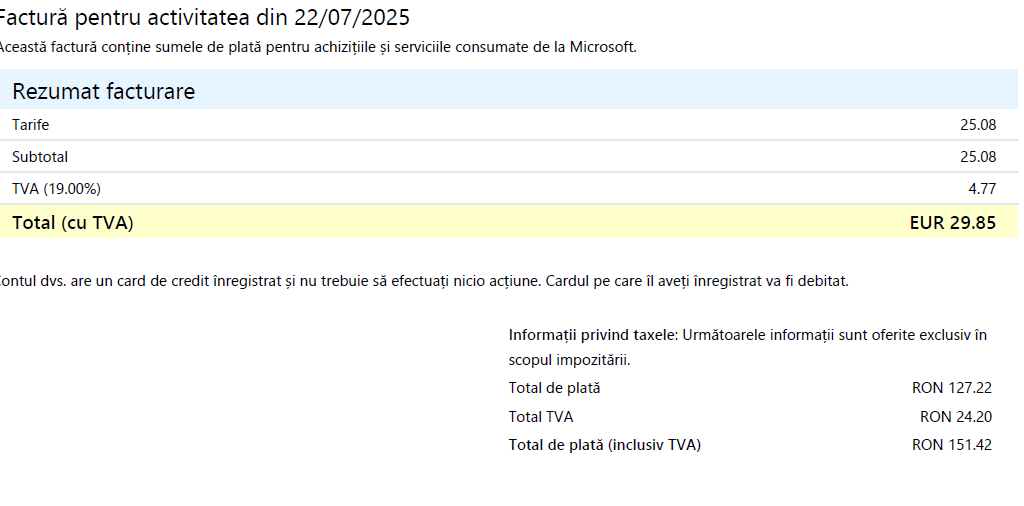The image size is (1024, 506).
Task: Click the Subtotal amount 25.08
Action: (978, 157)
